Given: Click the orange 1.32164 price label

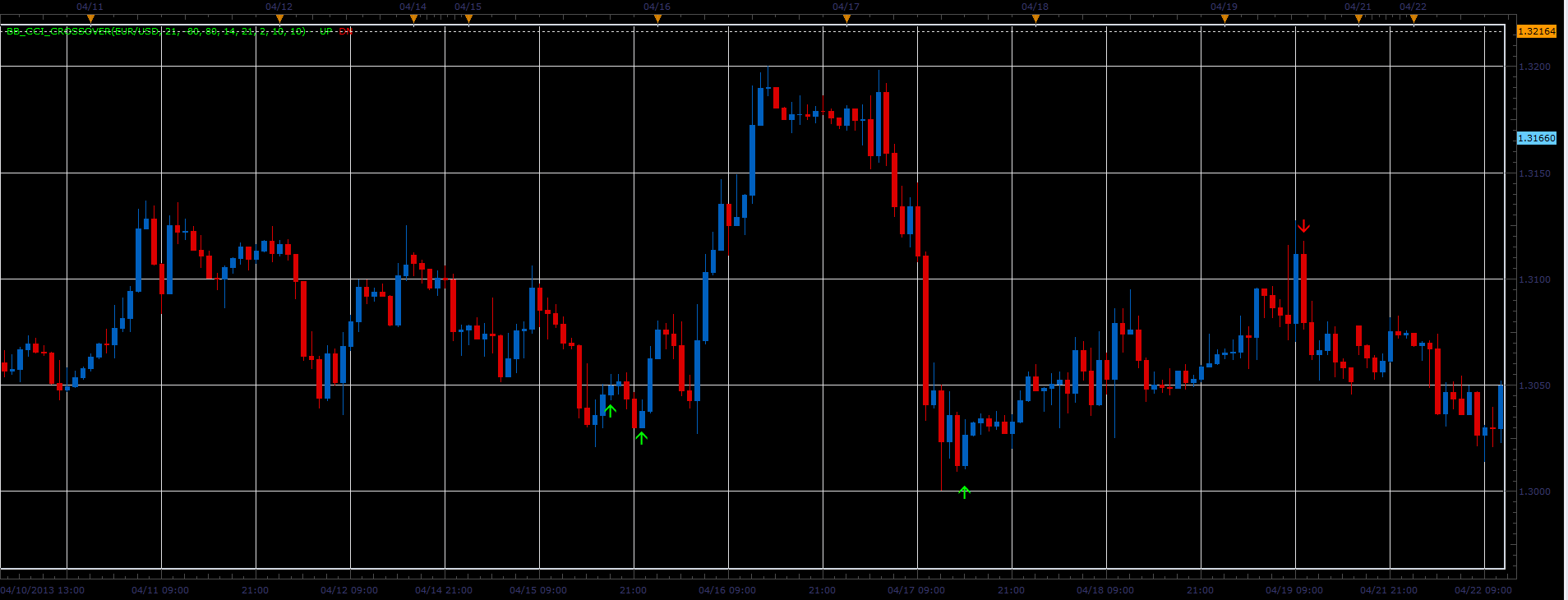Looking at the screenshot, I should (x=1536, y=31).
